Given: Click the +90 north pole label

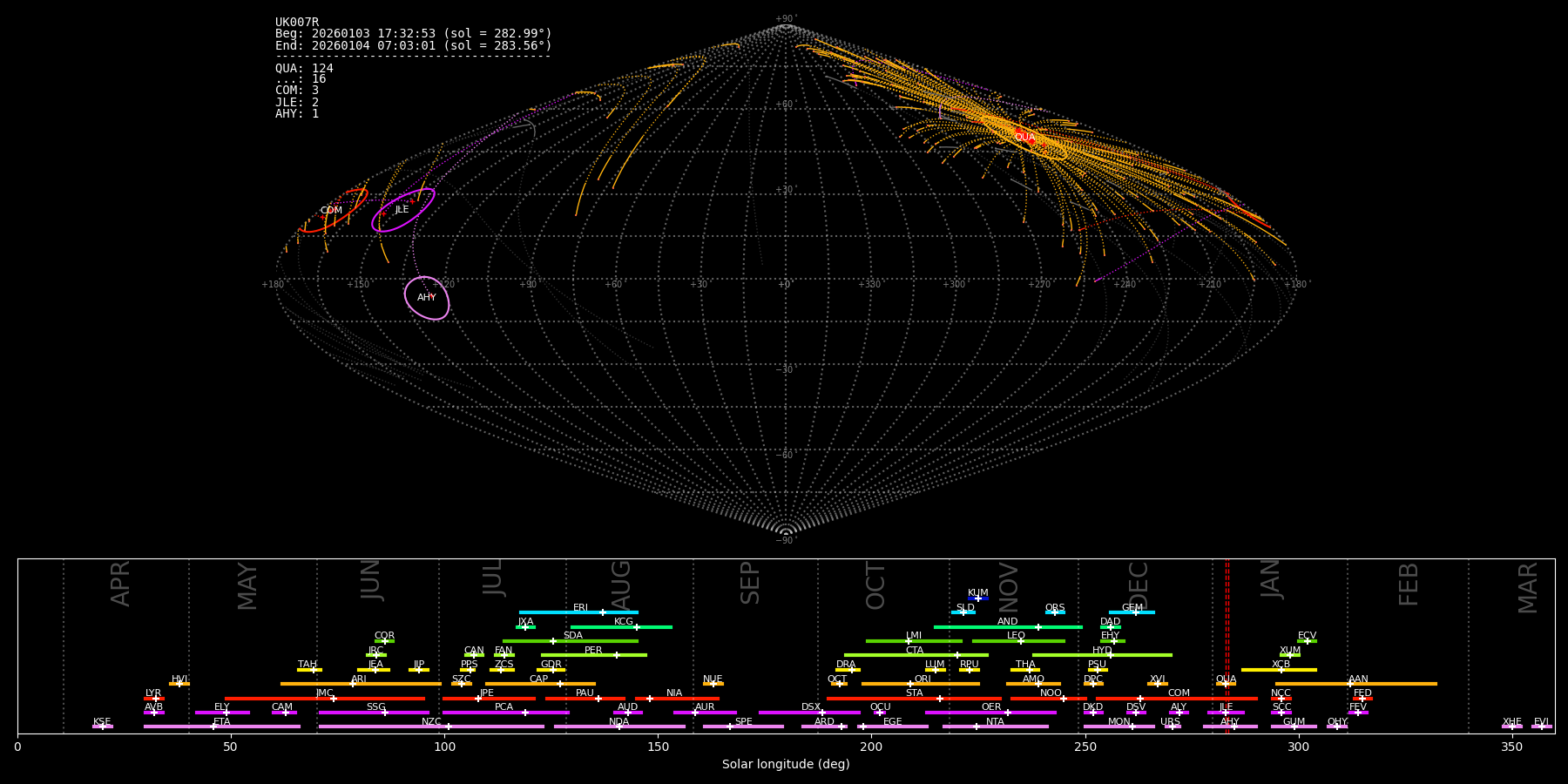Looking at the screenshot, I should (785, 19).
